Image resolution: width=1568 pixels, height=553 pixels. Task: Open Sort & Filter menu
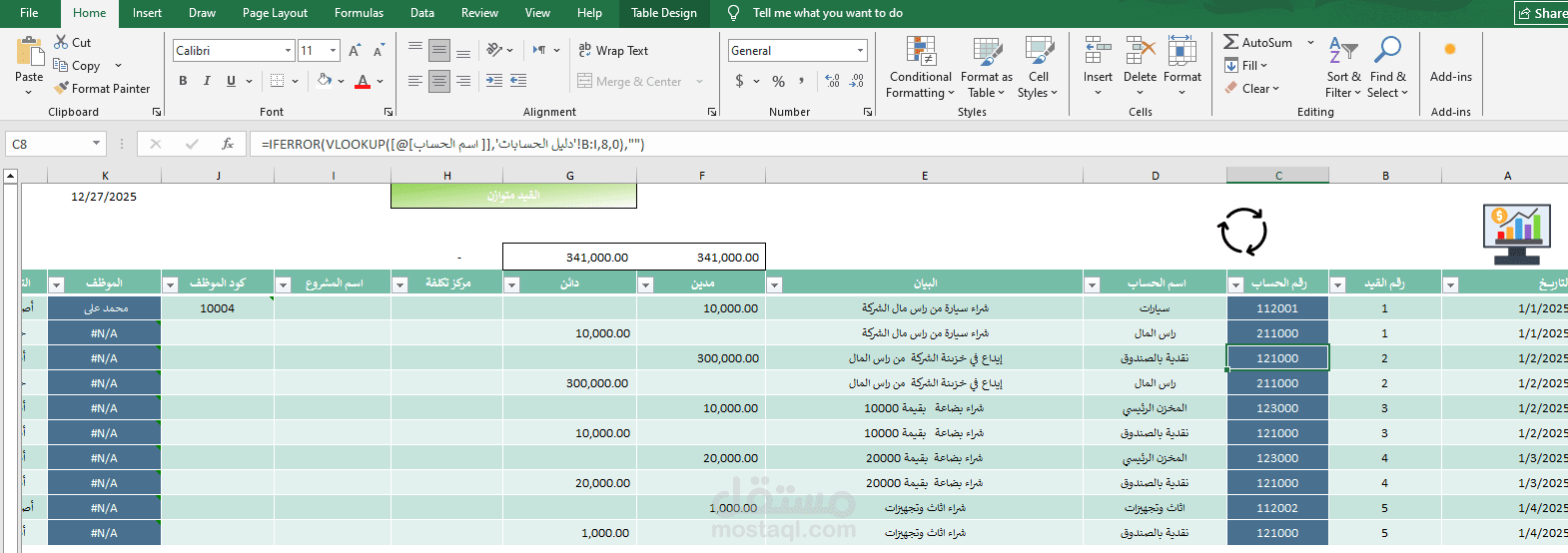tap(1343, 67)
